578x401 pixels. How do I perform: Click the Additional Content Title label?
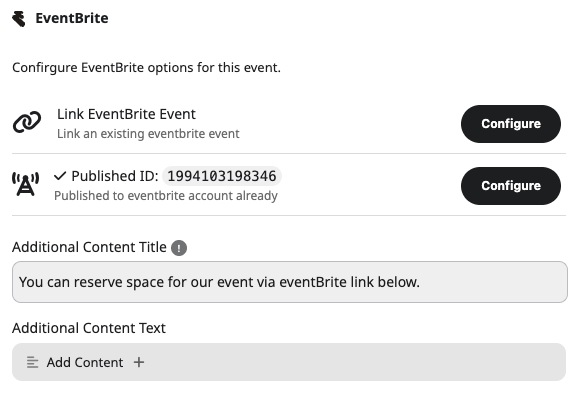[89, 247]
